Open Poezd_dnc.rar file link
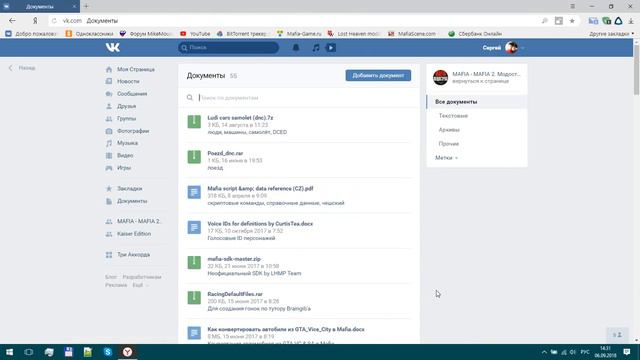This screenshot has height=360, width=640. coord(225,153)
